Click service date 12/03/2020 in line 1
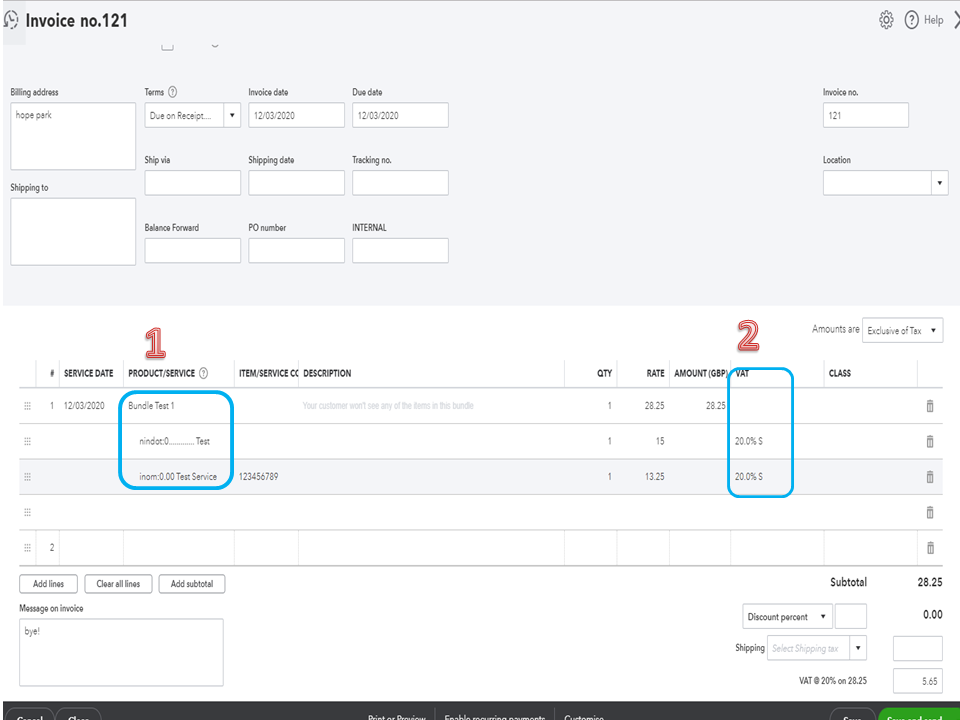 (91, 406)
